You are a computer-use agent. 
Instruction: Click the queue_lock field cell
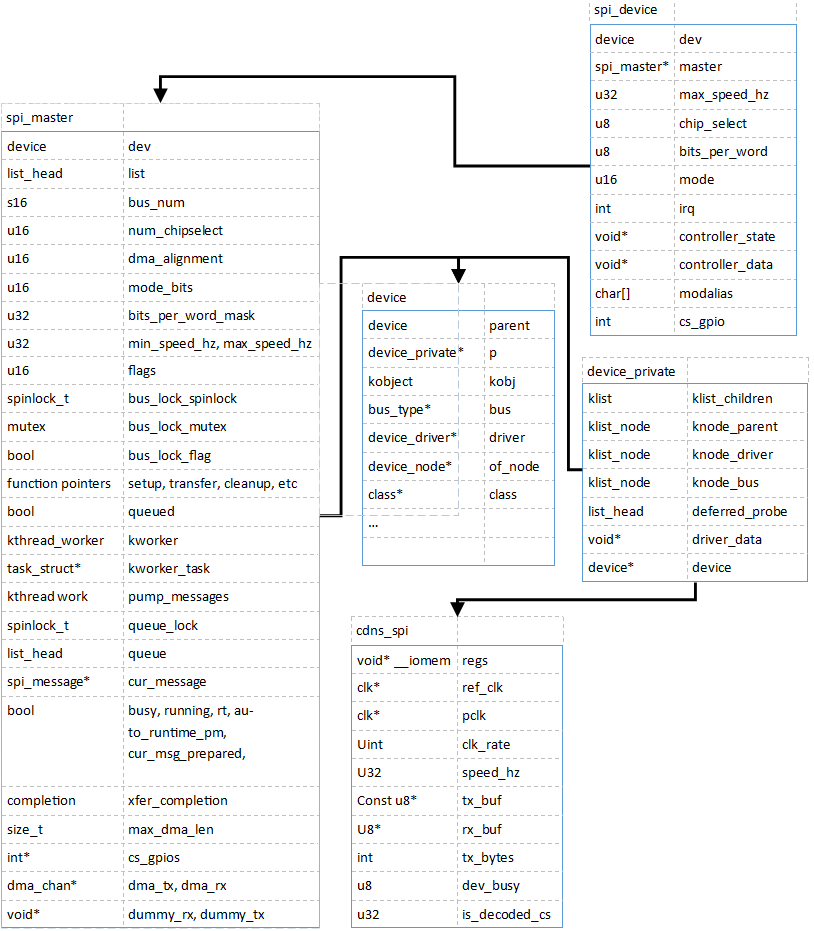pos(163,625)
